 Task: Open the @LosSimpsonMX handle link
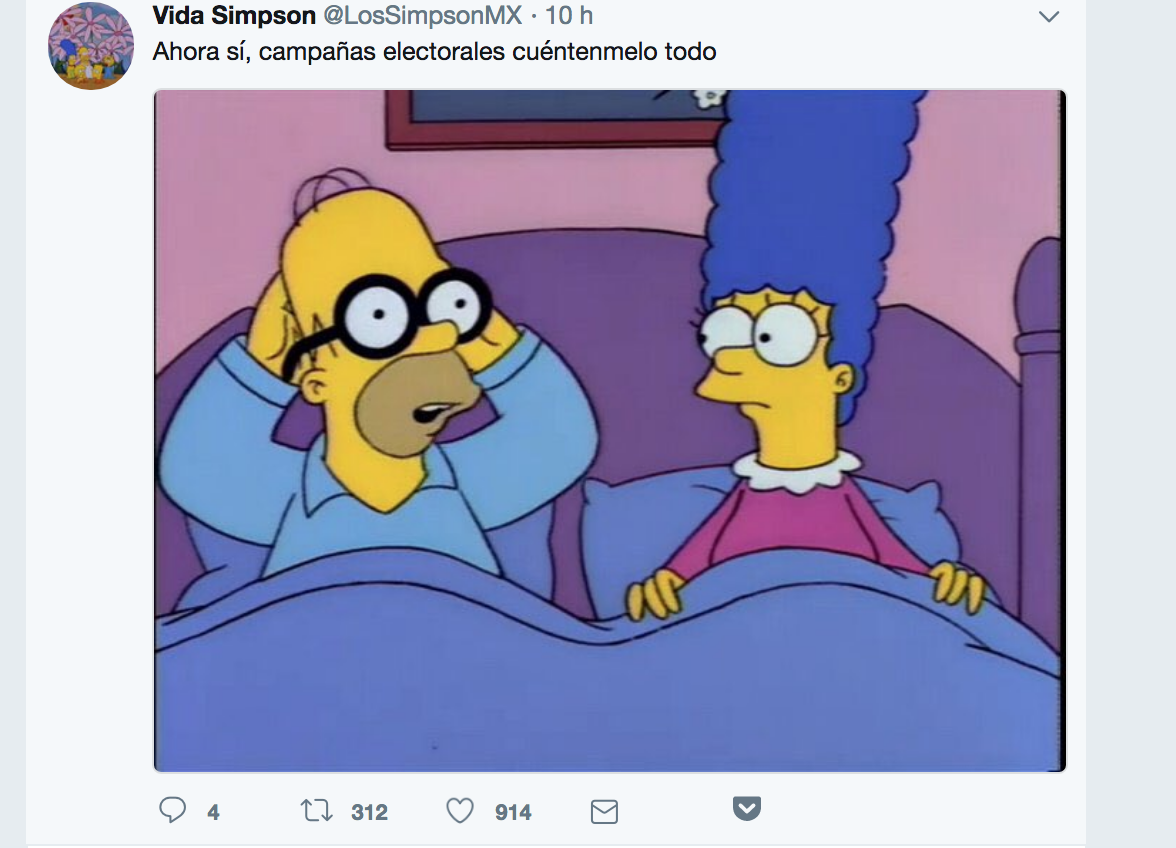(422, 15)
